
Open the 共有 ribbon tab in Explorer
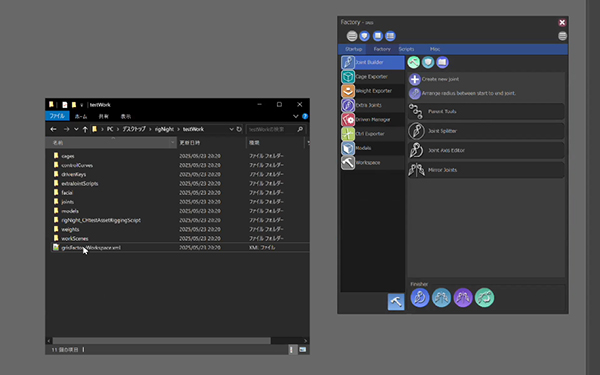click(x=104, y=116)
